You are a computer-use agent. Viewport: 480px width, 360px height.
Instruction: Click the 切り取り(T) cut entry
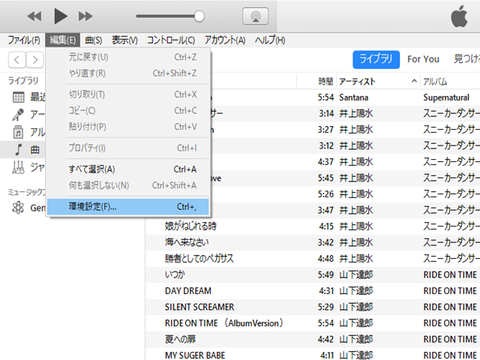tap(128, 95)
